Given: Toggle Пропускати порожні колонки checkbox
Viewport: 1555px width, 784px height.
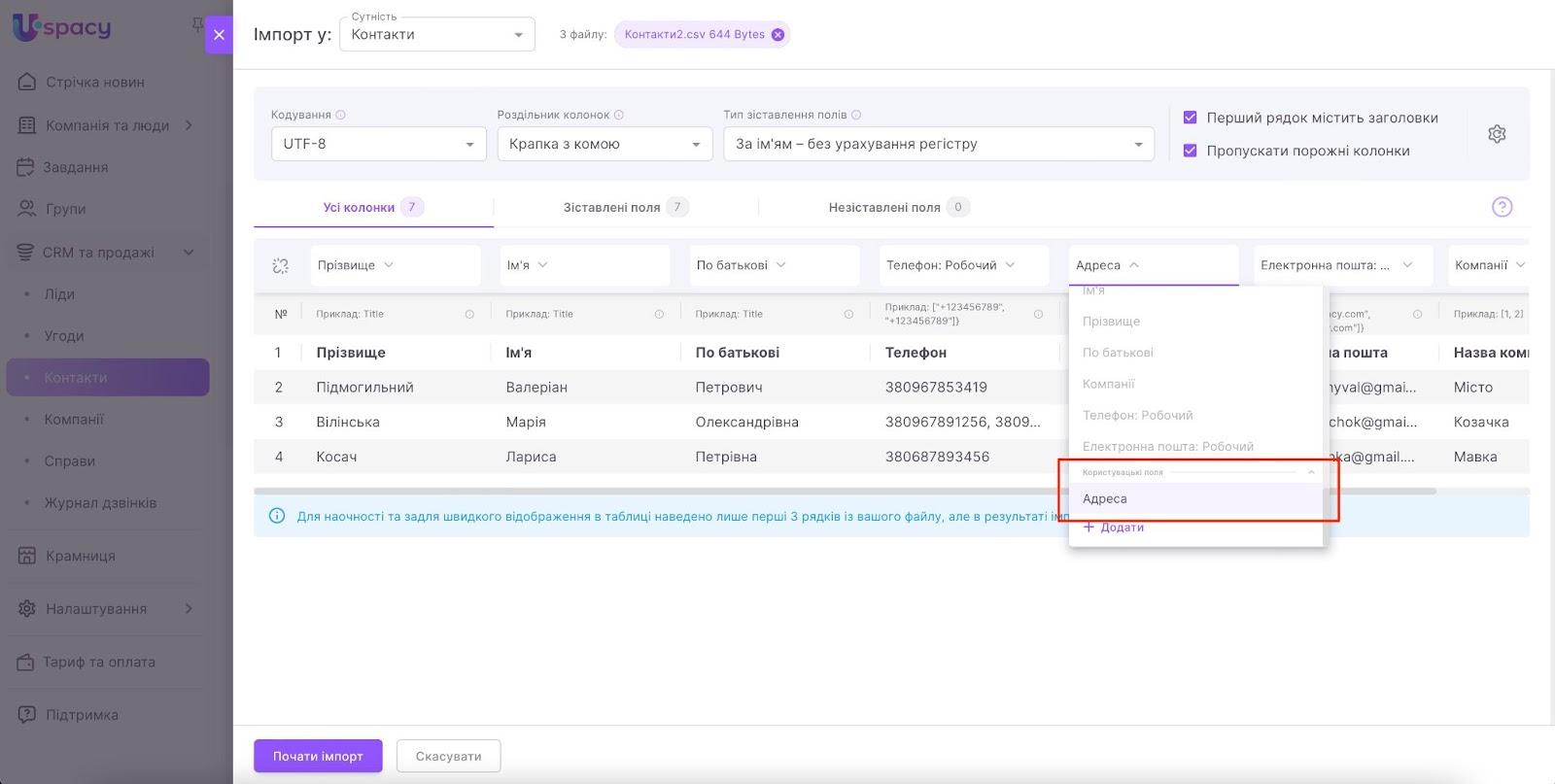Looking at the screenshot, I should pos(1190,151).
